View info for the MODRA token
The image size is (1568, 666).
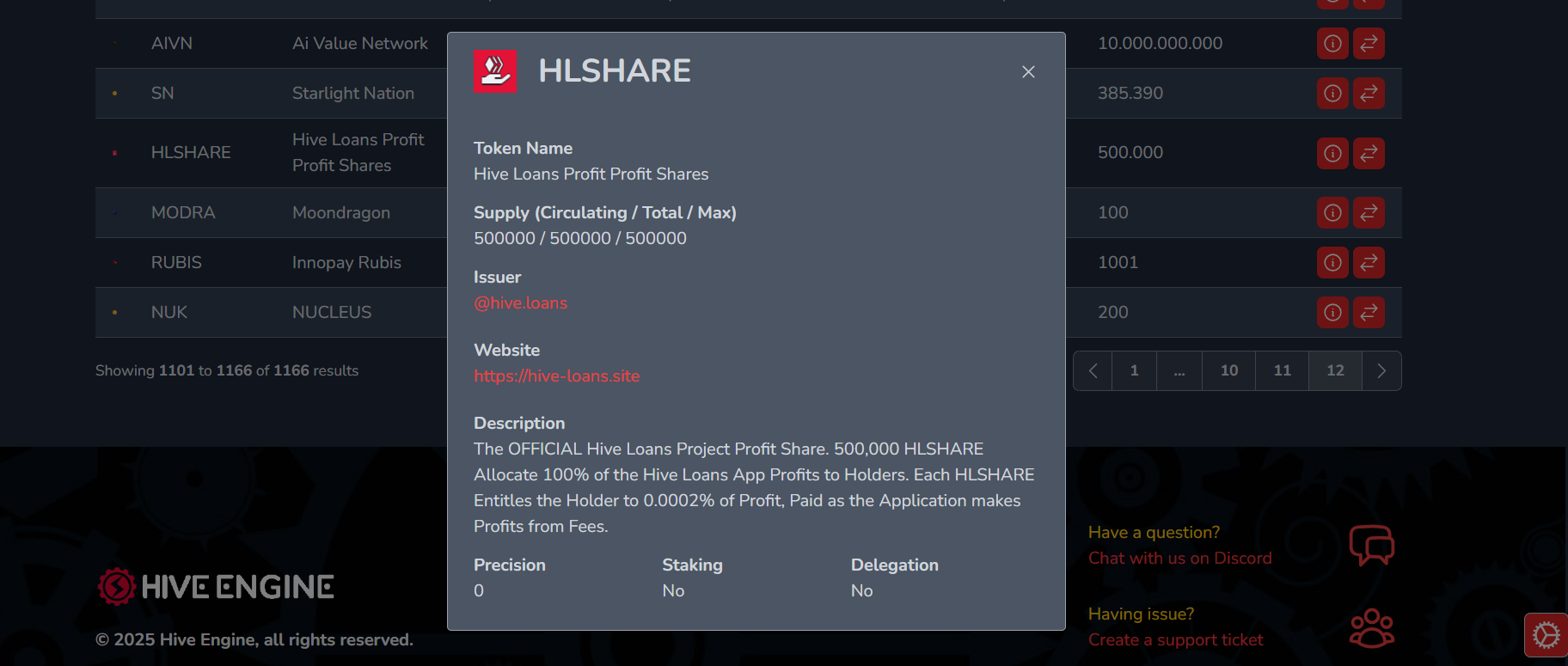click(1332, 212)
